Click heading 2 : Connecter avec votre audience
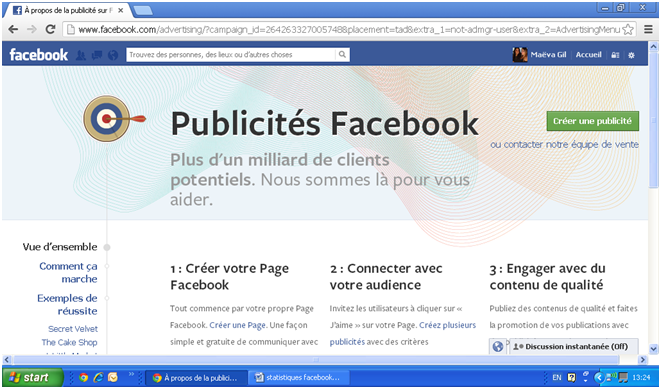This screenshot has height=389, width=661. (386, 276)
